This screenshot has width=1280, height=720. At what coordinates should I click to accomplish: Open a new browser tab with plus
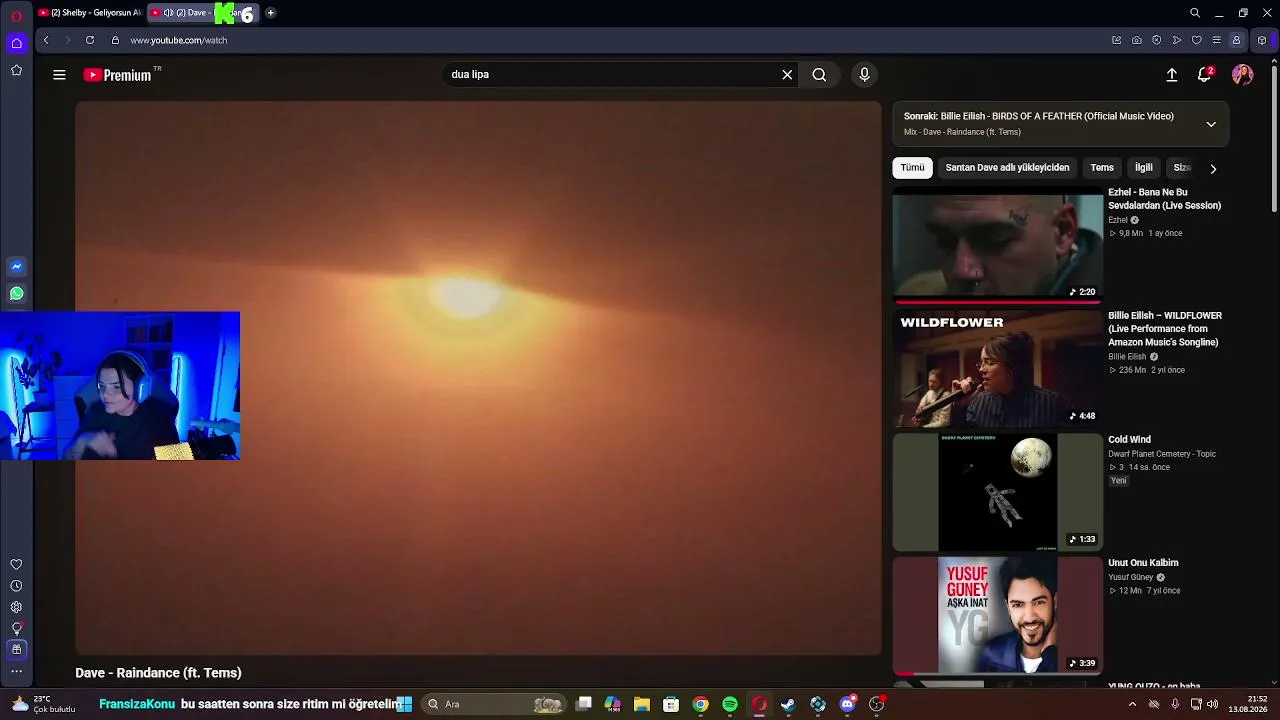(x=270, y=13)
